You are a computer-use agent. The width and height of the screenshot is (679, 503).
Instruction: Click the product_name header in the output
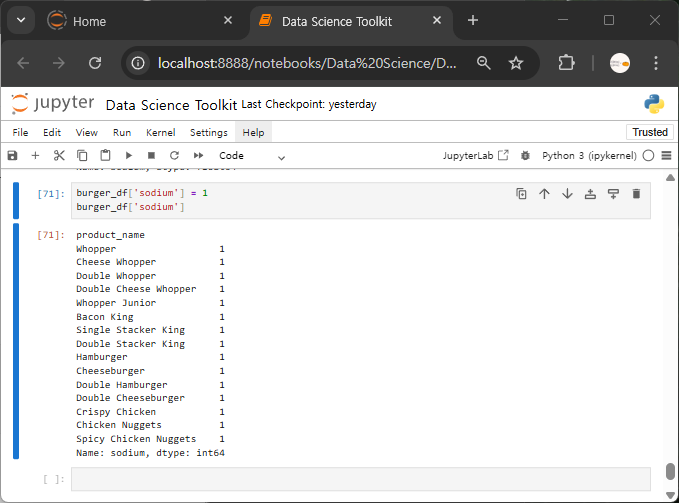click(110, 235)
